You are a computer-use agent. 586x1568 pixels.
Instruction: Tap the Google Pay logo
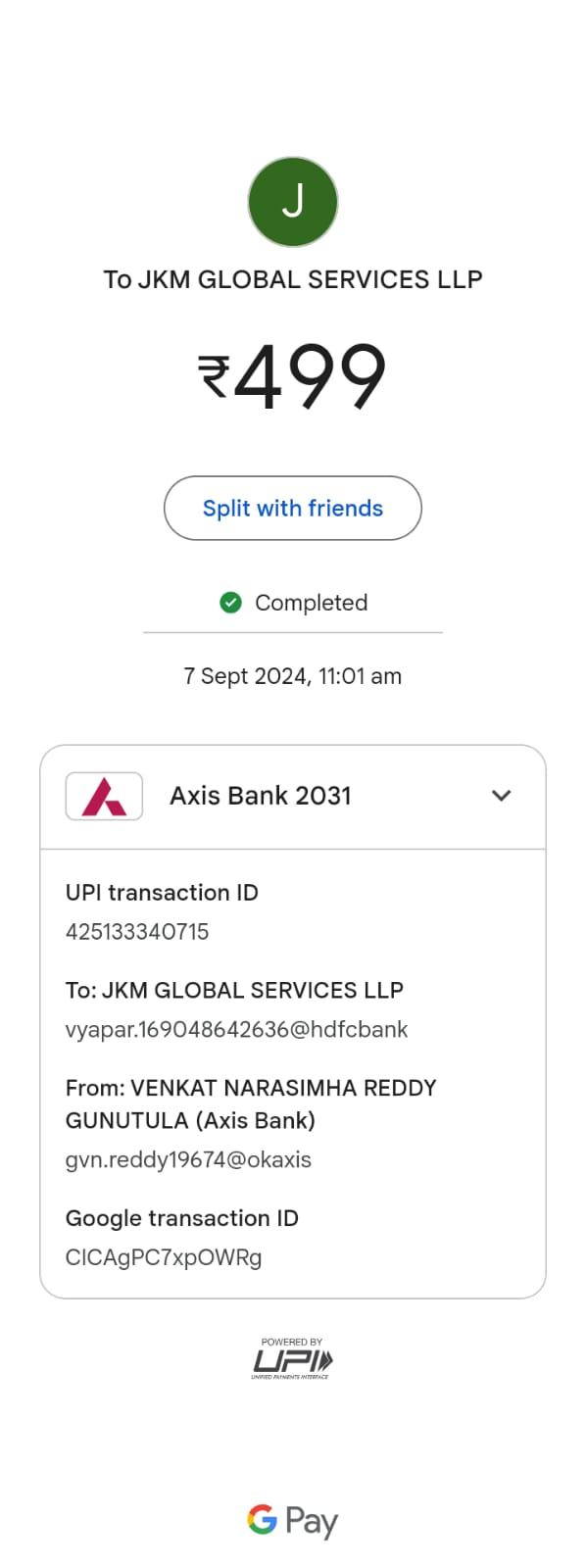click(x=292, y=1521)
